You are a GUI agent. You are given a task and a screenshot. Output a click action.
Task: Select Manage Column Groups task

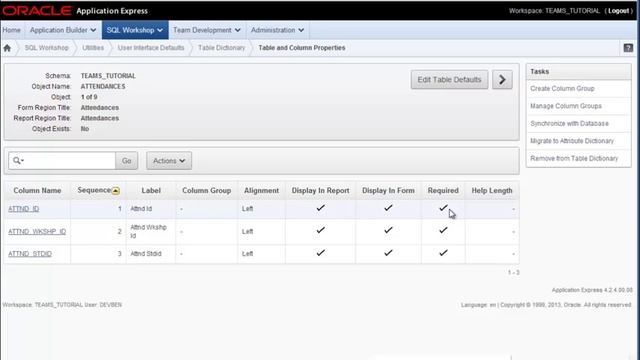tap(566, 106)
